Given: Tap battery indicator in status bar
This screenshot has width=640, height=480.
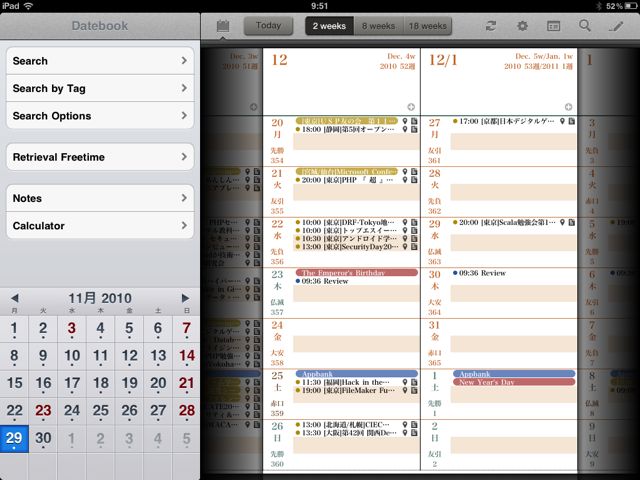Looking at the screenshot, I should click(x=633, y=6).
